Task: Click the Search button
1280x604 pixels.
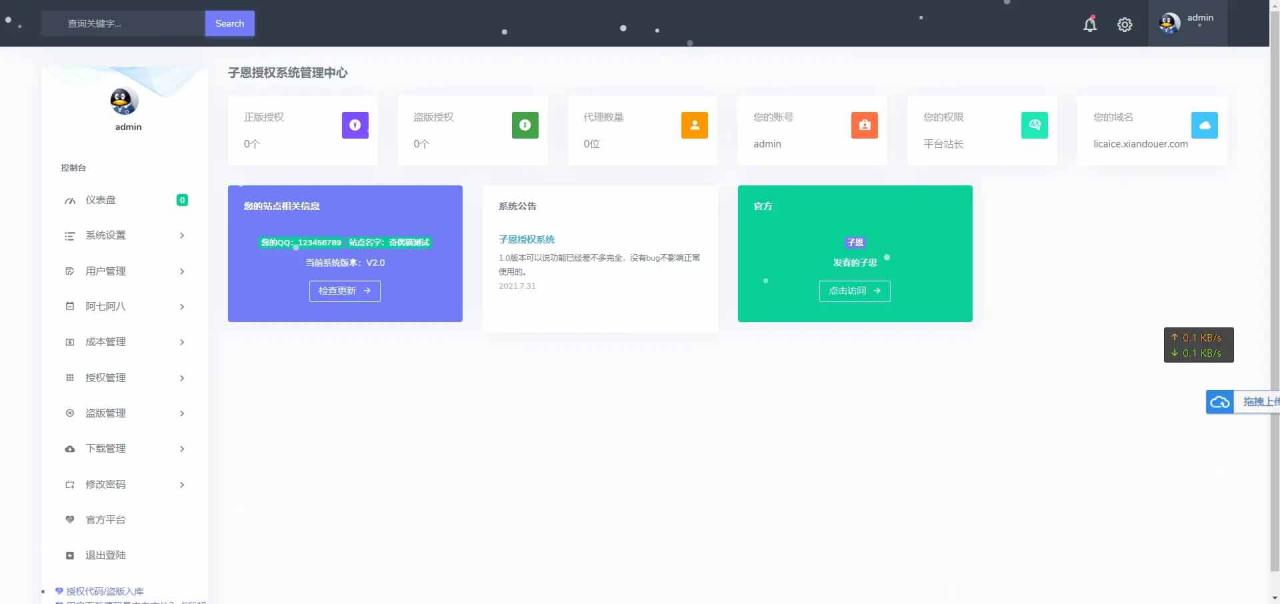Action: click(x=229, y=24)
